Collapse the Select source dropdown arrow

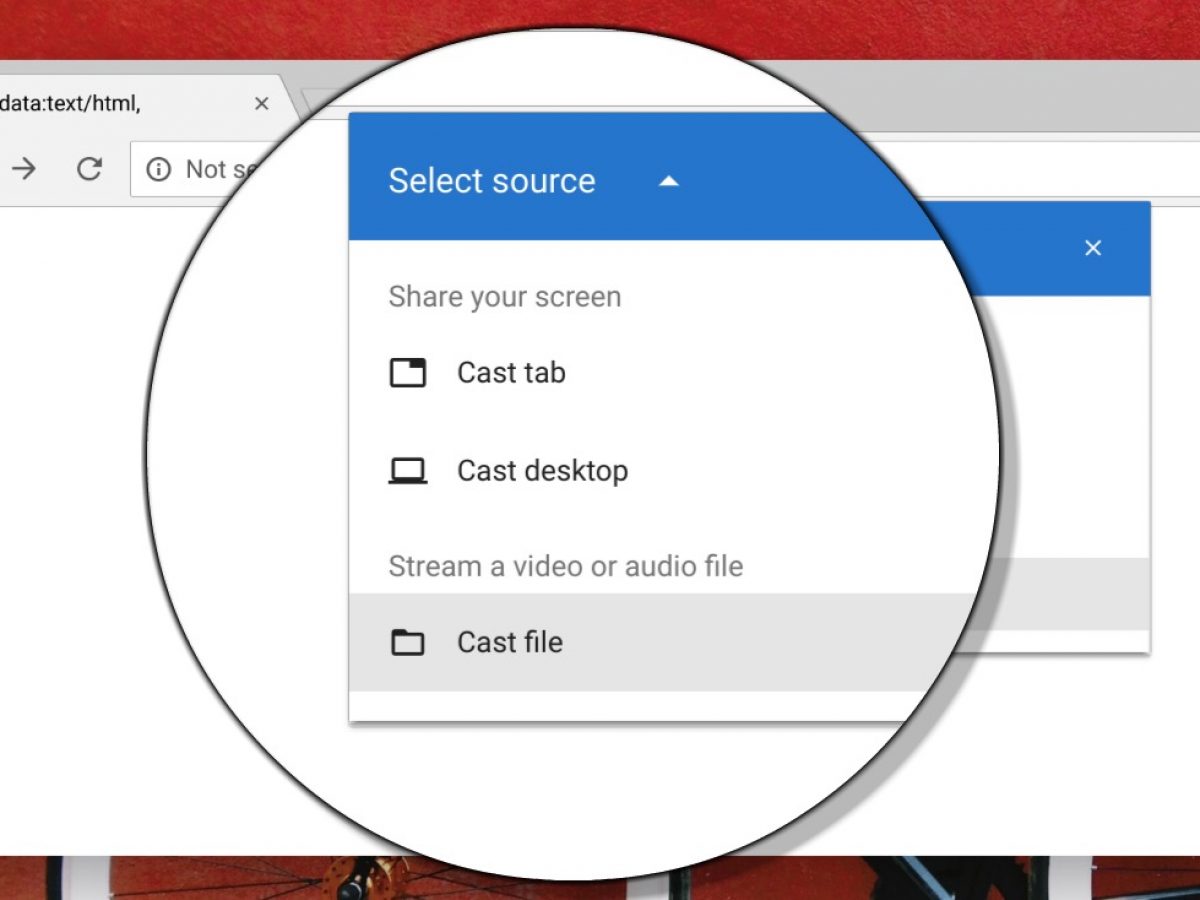click(x=669, y=181)
